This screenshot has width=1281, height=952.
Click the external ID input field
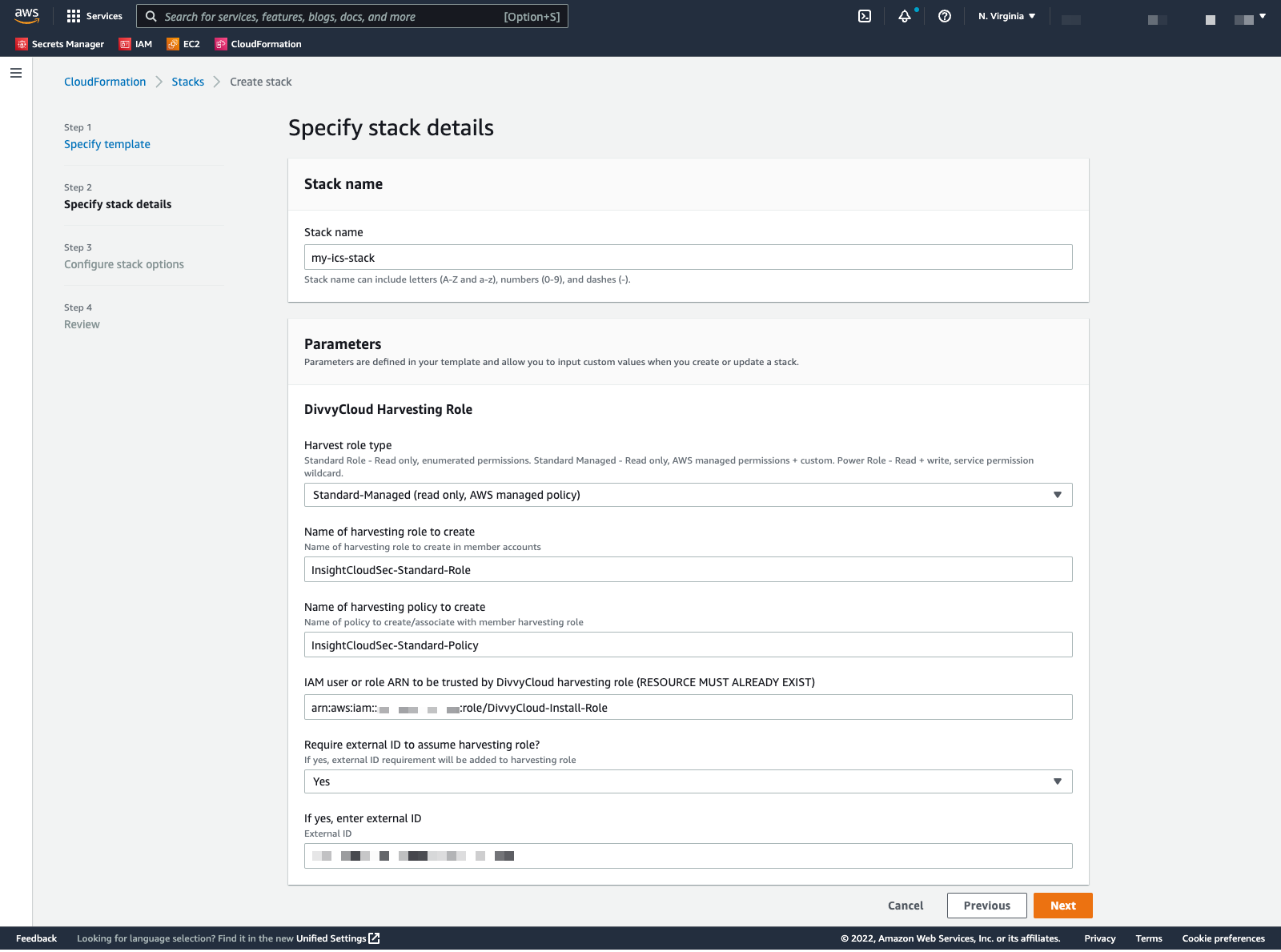pyautogui.click(x=689, y=856)
